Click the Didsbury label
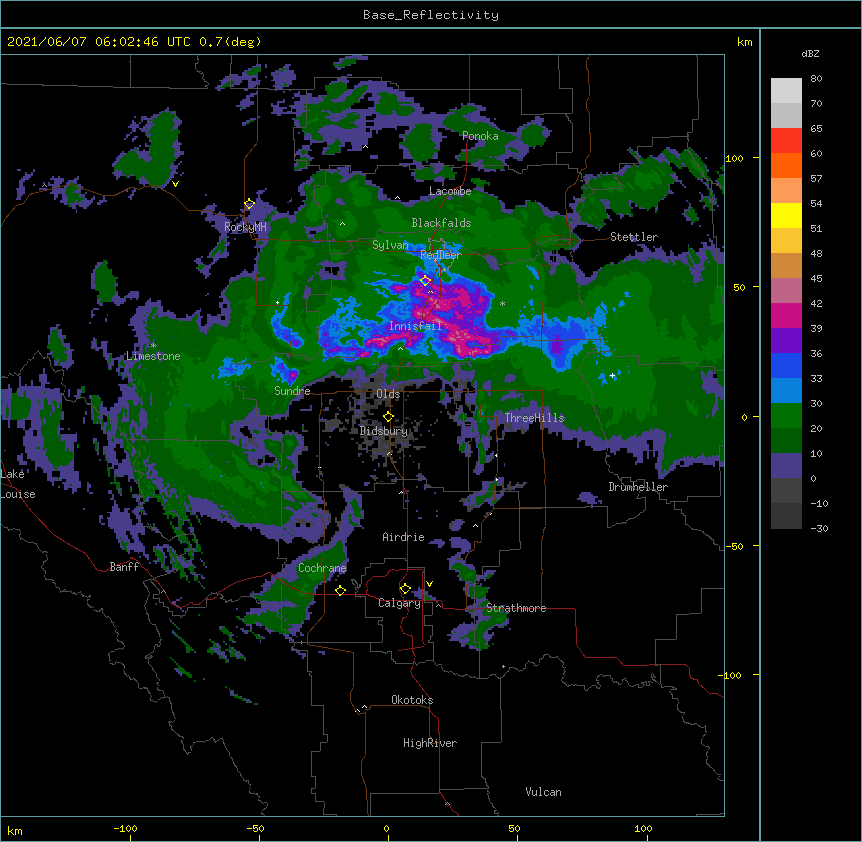 (384, 431)
